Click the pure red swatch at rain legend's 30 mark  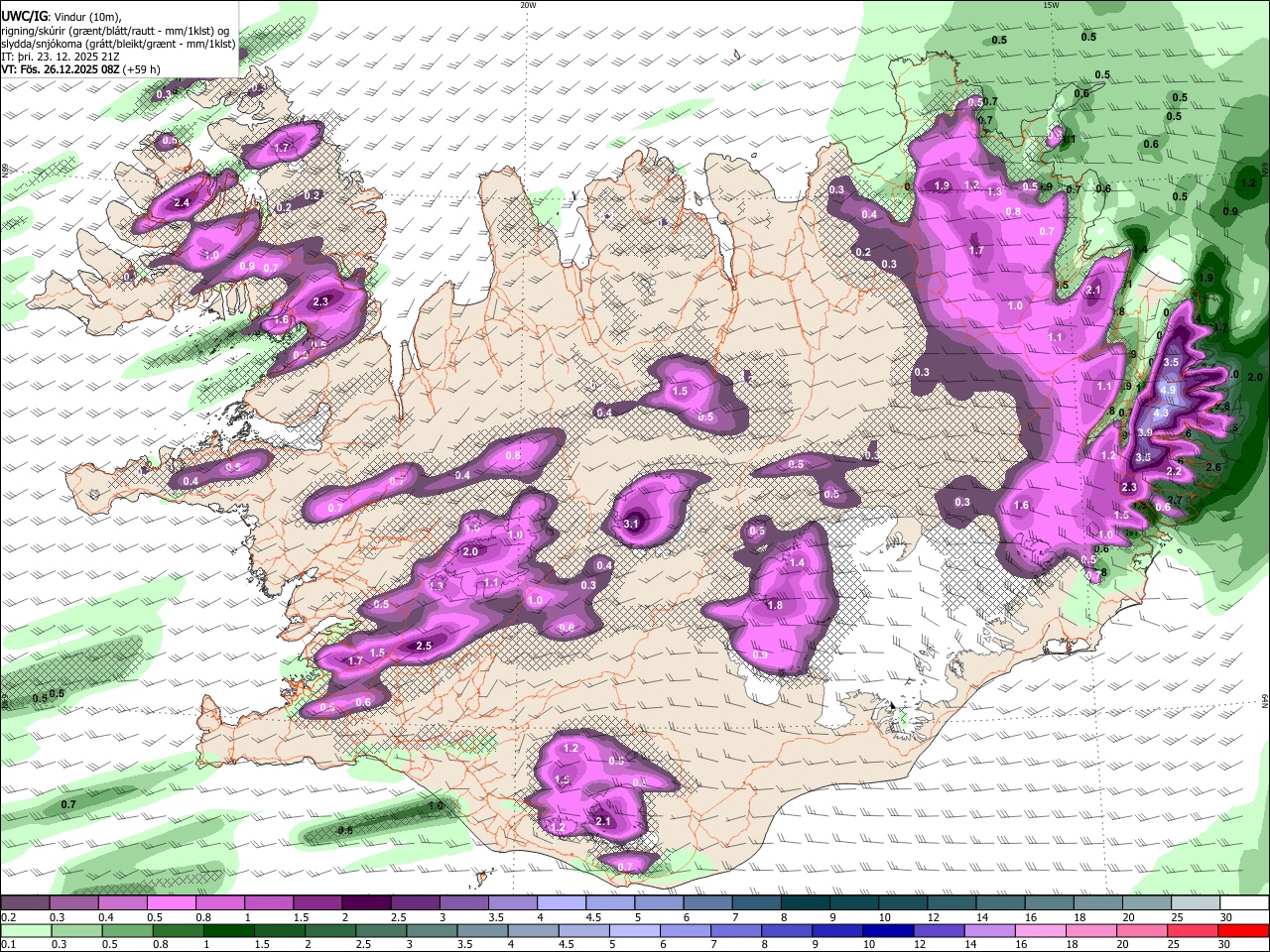click(1244, 931)
